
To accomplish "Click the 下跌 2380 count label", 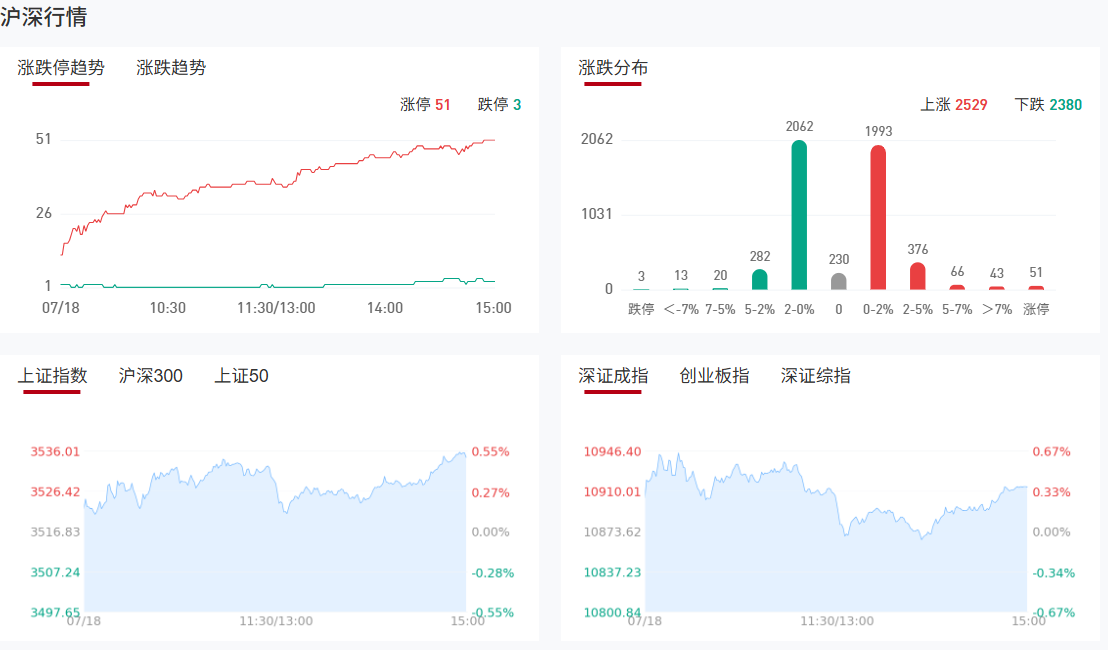I will [x=1047, y=105].
